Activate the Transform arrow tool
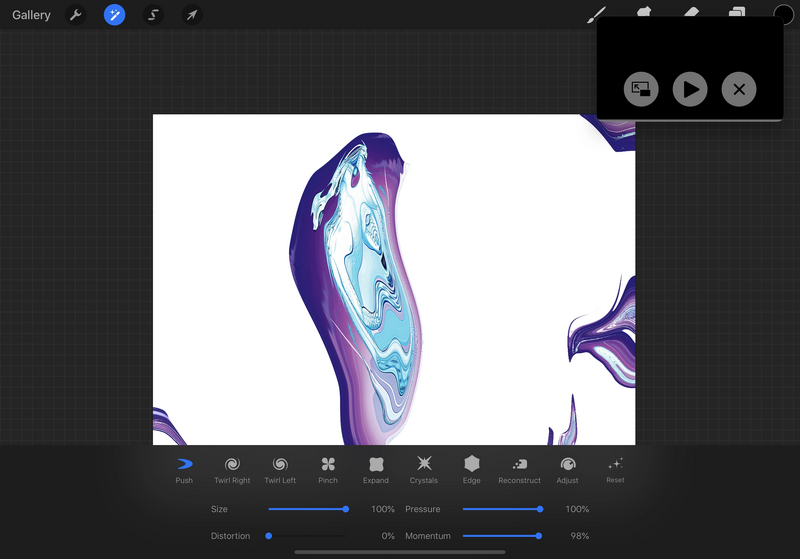800x559 pixels. pyautogui.click(x=192, y=15)
